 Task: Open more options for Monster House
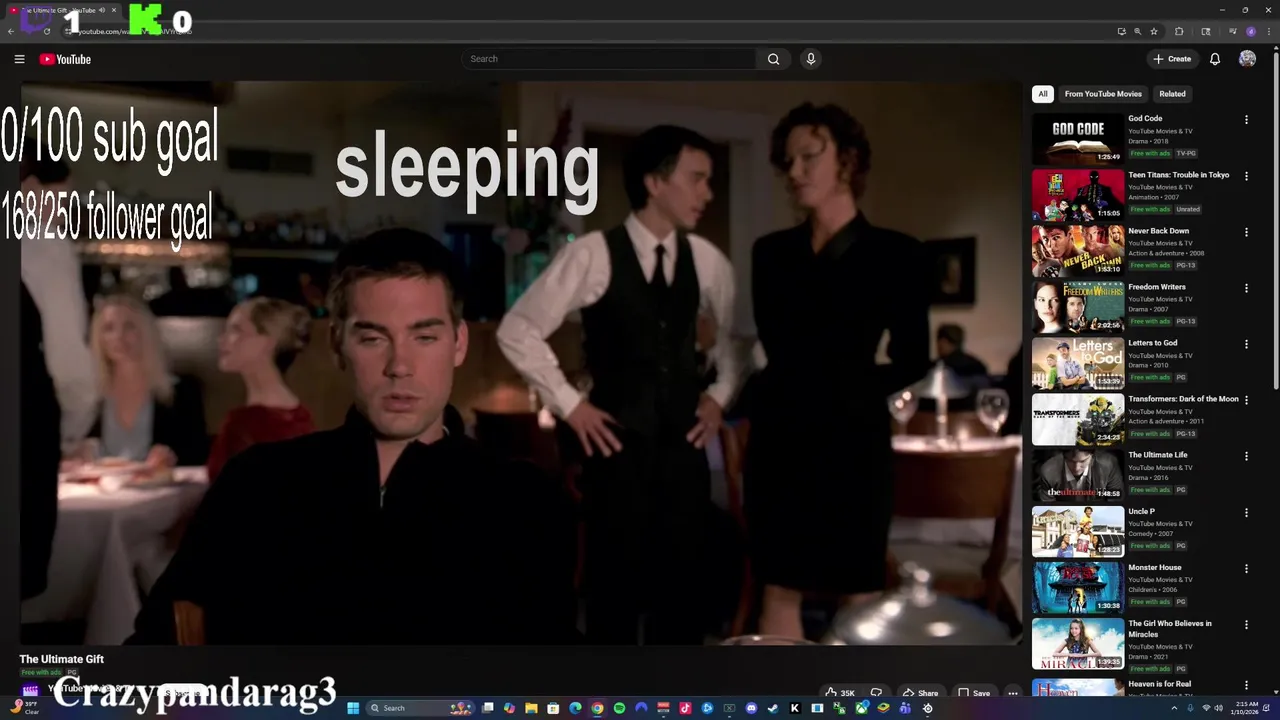click(x=1246, y=568)
